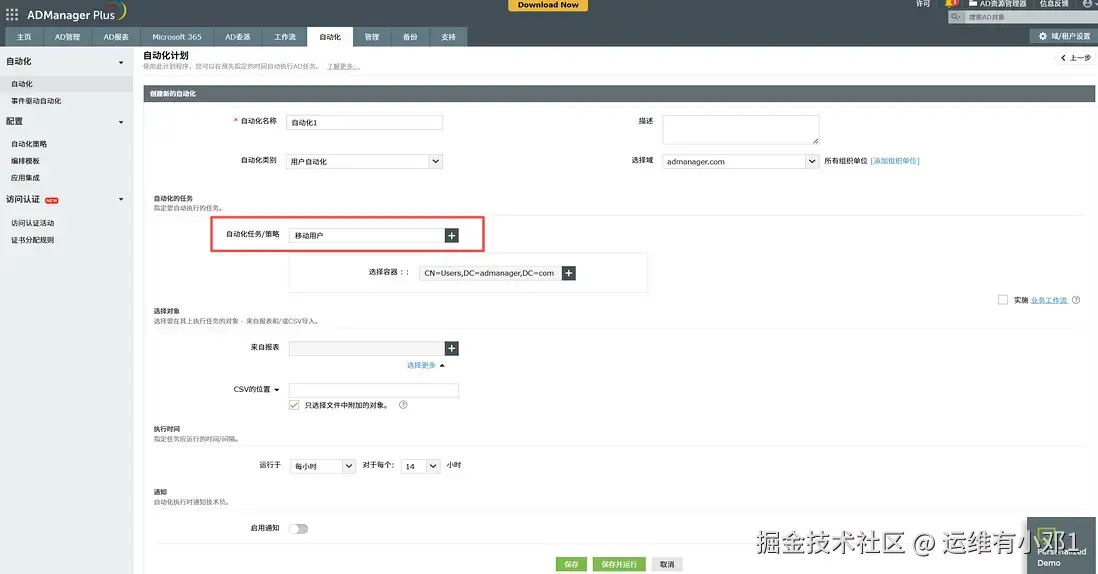
Task: Click help icon after 只选择文件中附加的对象
Action: click(403, 405)
